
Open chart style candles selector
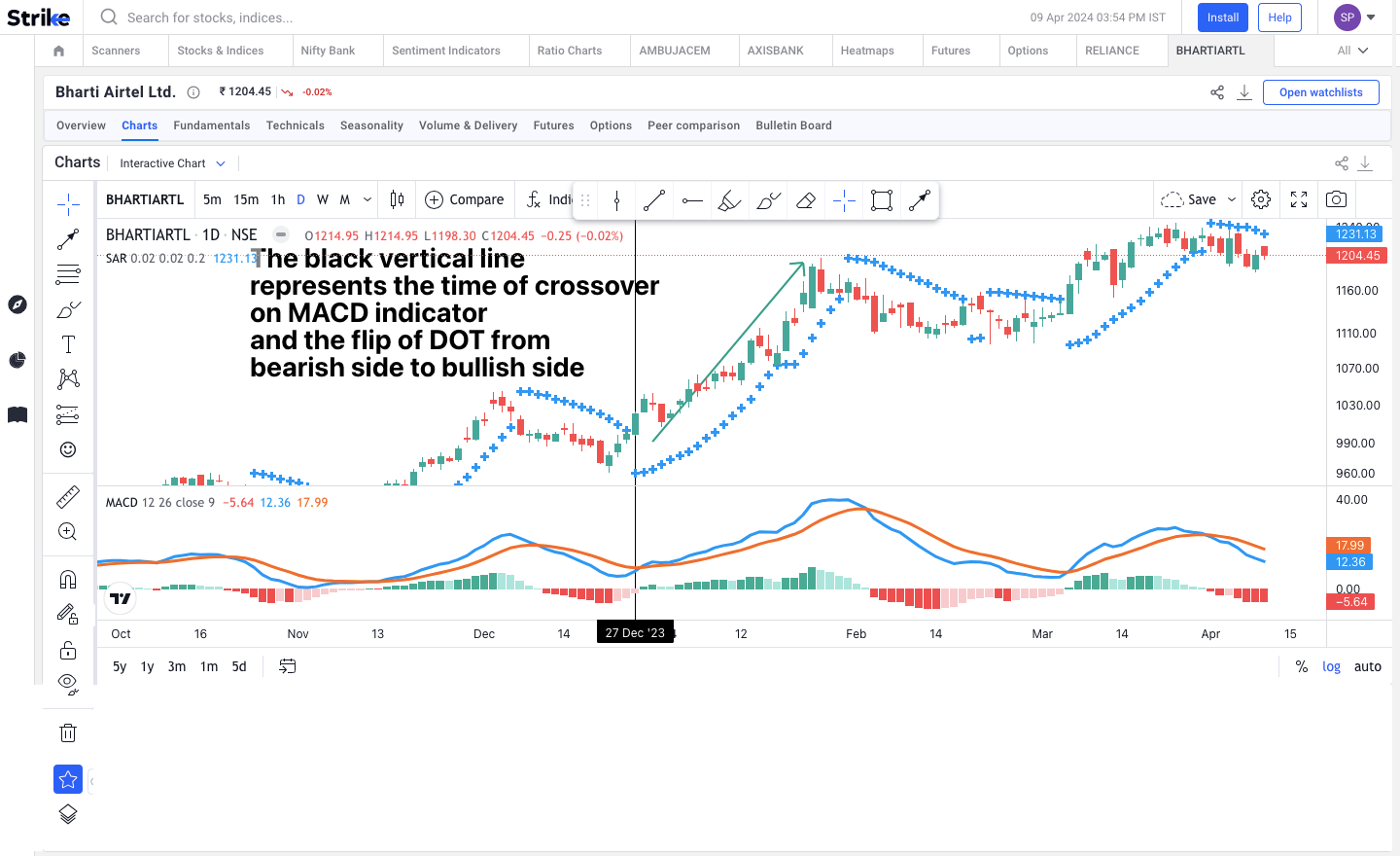coord(397,199)
